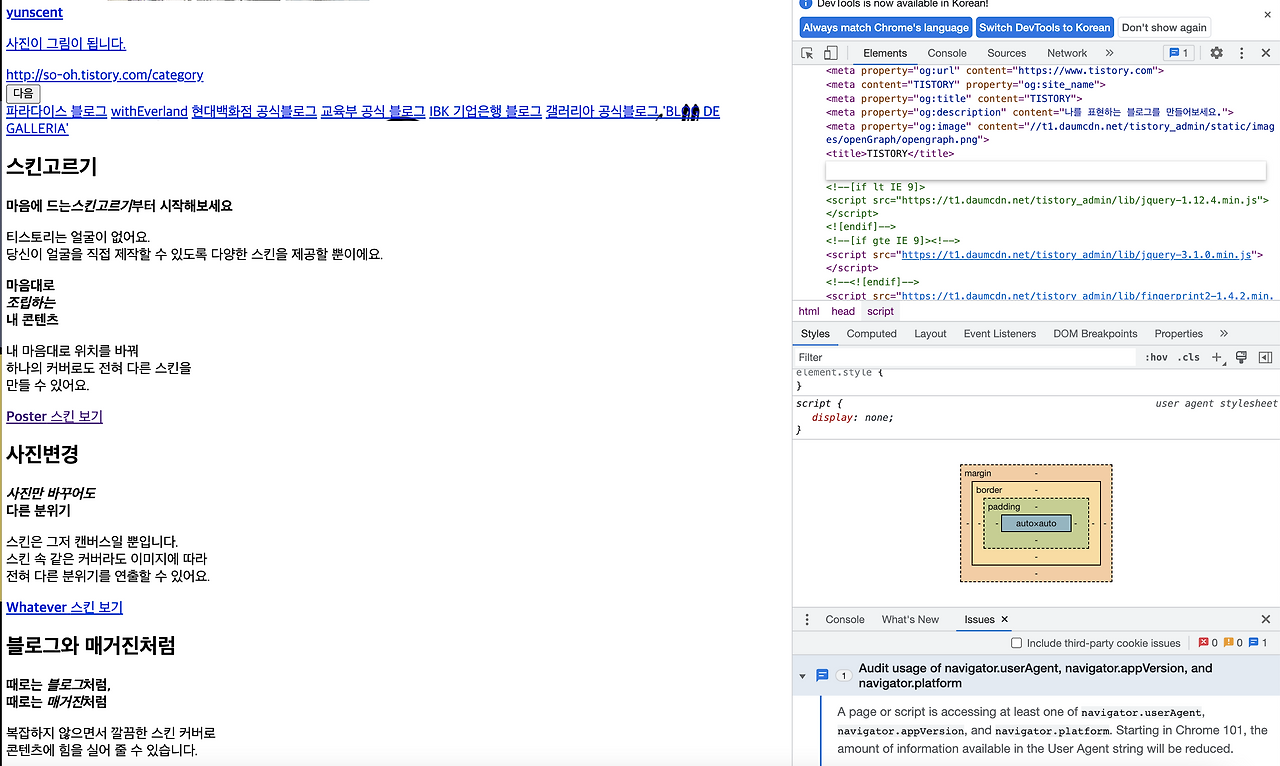Close the bottom drawer
Screen dimensions: 1280x766
(1265, 620)
